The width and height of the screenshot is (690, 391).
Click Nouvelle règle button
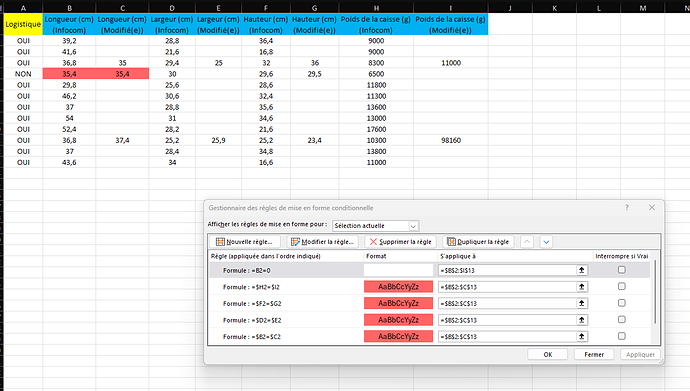pyautogui.click(x=244, y=241)
